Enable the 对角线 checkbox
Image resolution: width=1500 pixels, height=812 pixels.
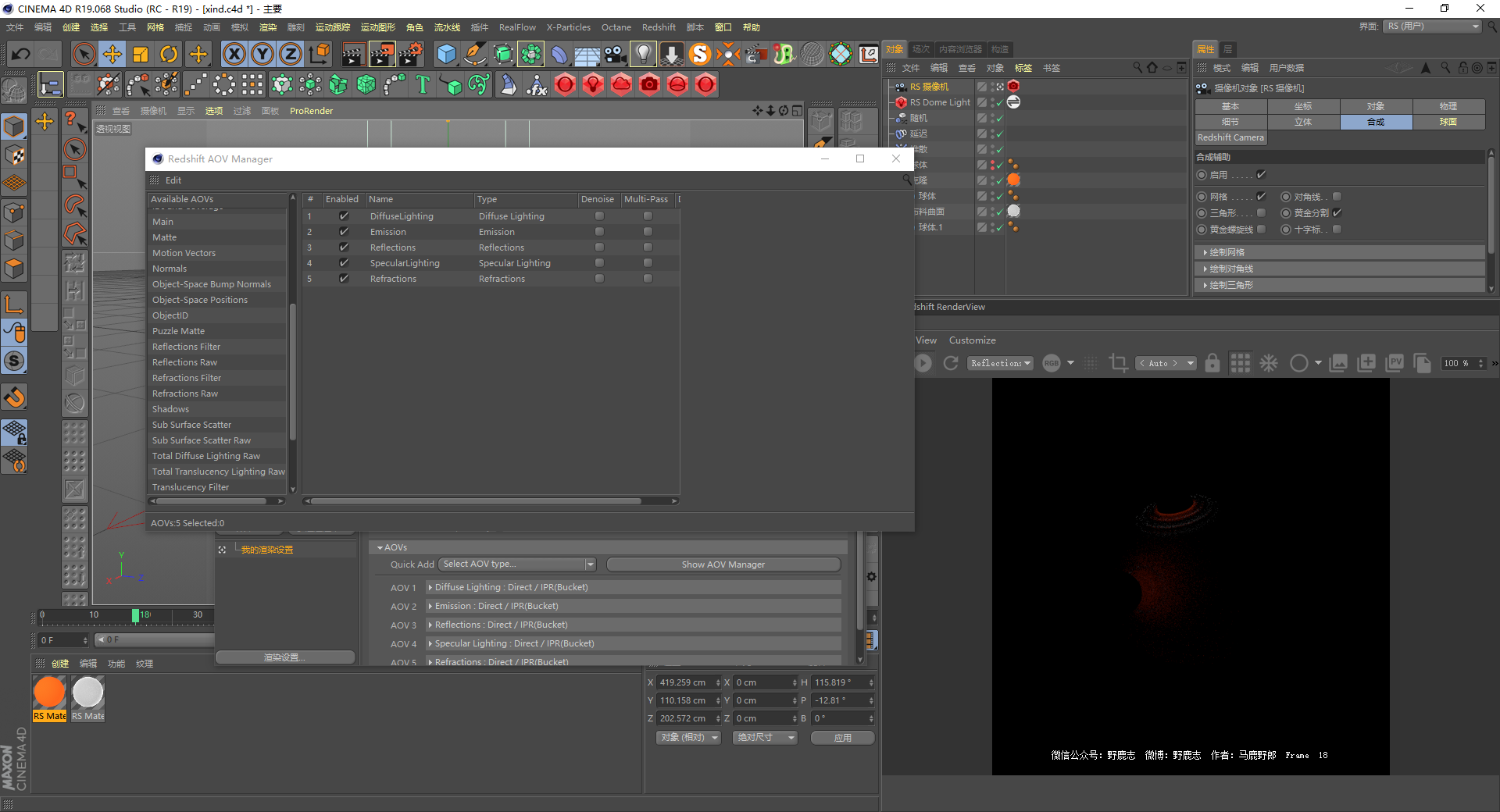coord(1337,197)
